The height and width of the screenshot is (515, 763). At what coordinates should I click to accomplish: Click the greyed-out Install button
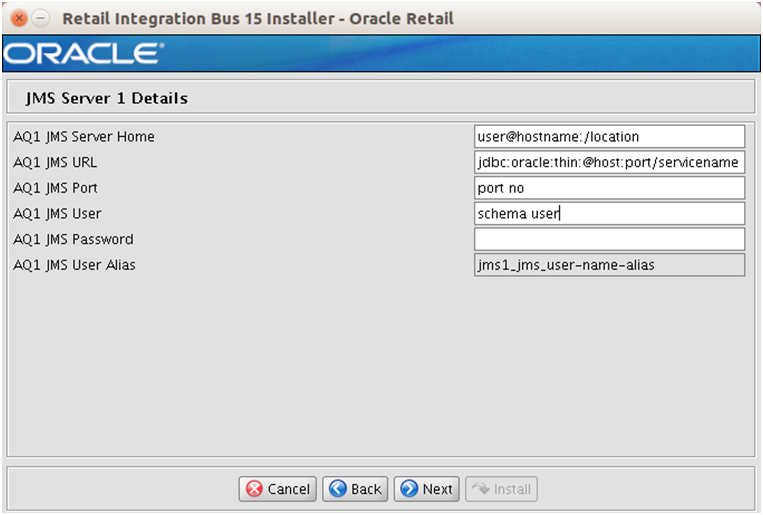[501, 489]
